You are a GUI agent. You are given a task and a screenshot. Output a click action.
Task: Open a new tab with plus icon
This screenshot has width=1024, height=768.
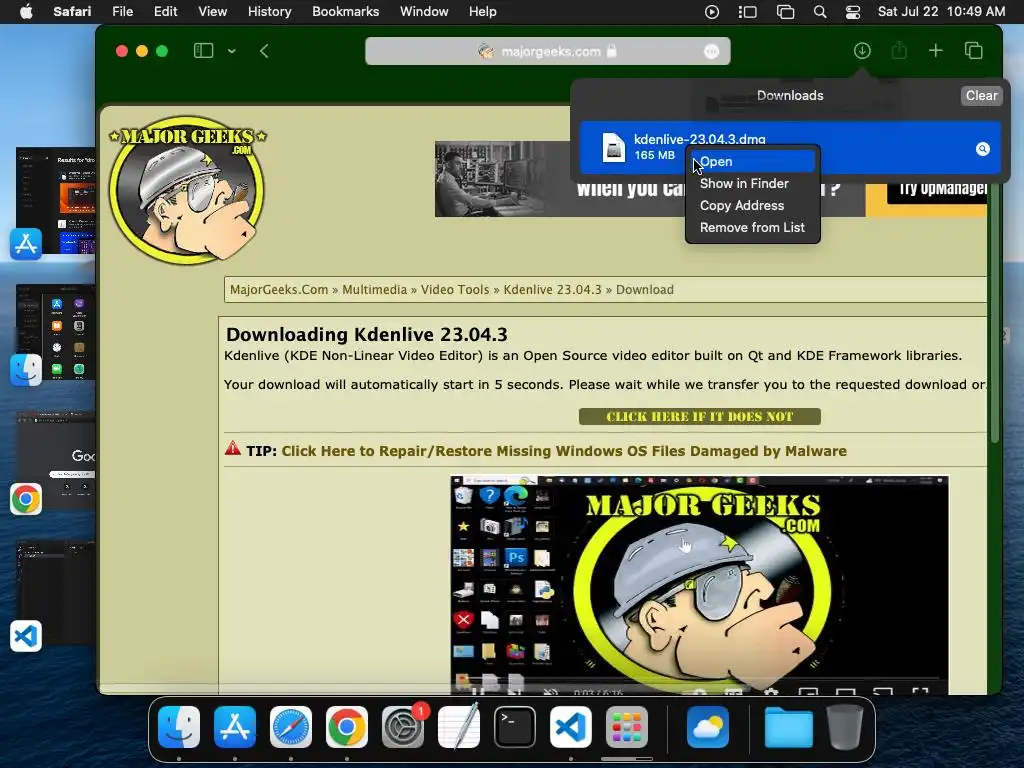coord(936,50)
